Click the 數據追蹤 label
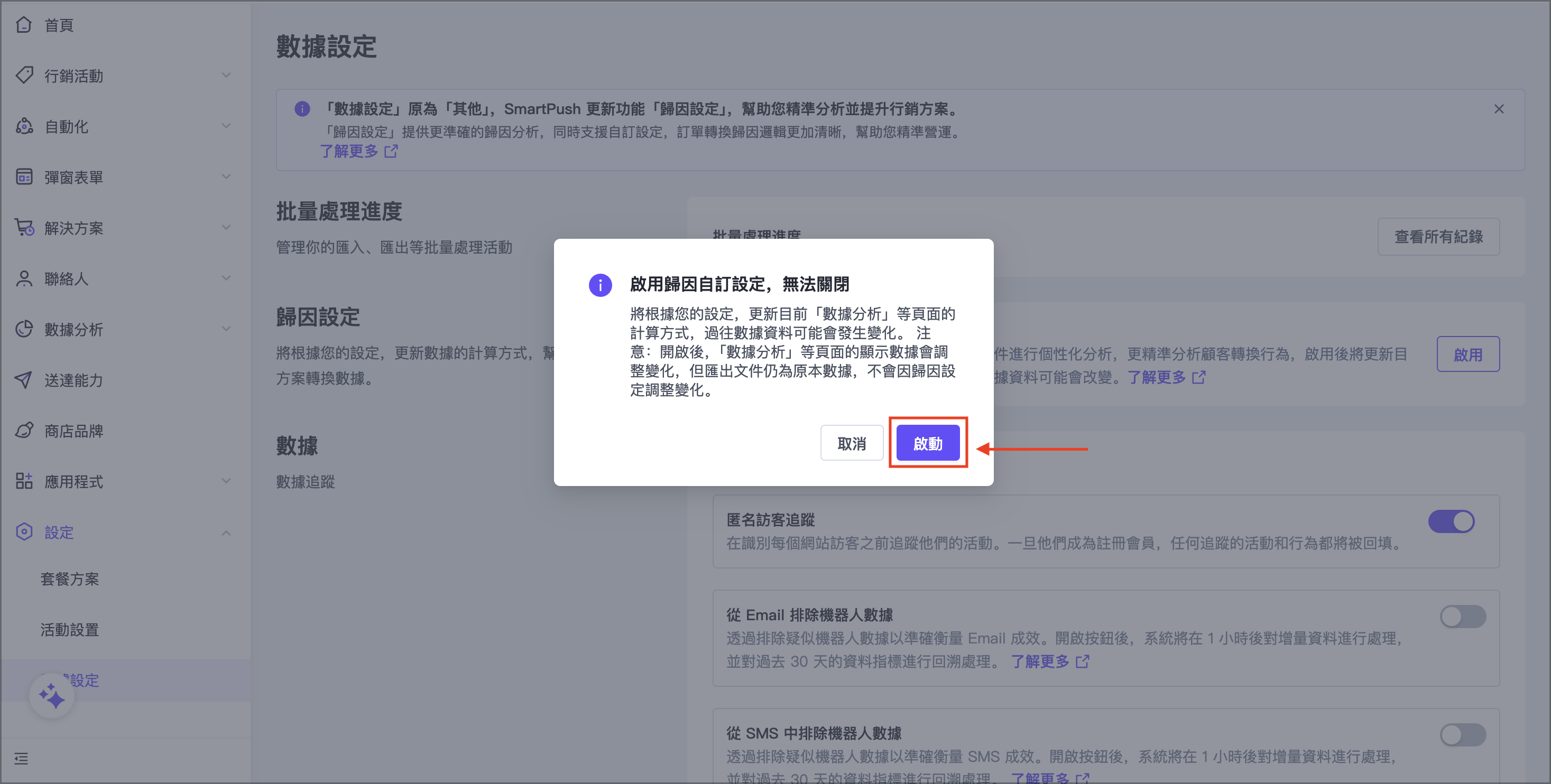Image resolution: width=1551 pixels, height=784 pixels. pyautogui.click(x=305, y=482)
